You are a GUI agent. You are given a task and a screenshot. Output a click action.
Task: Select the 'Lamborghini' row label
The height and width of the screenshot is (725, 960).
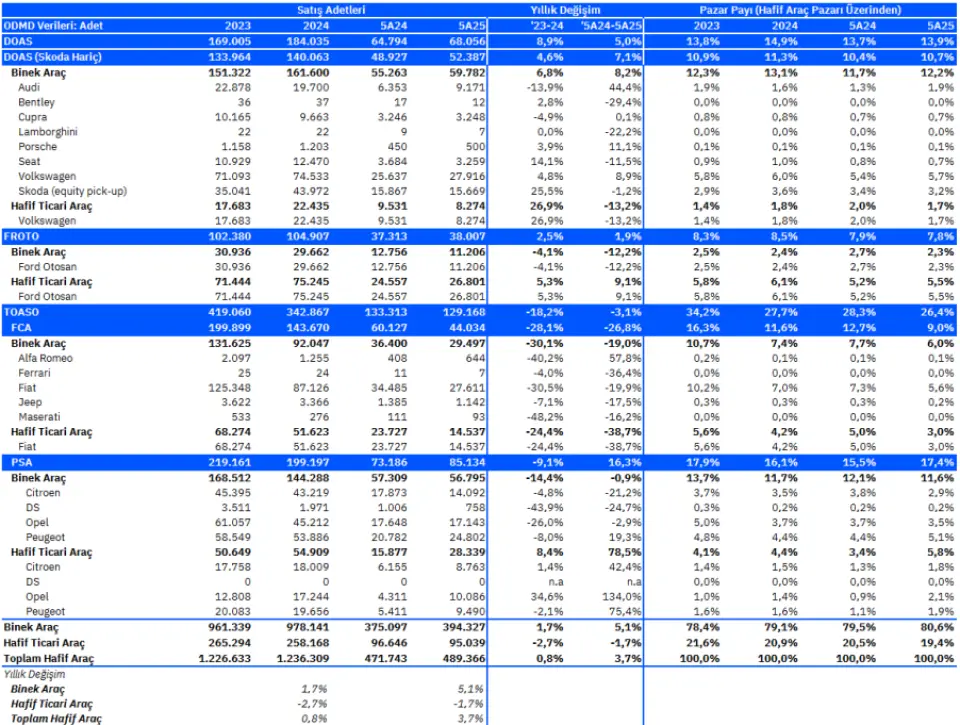[48, 132]
